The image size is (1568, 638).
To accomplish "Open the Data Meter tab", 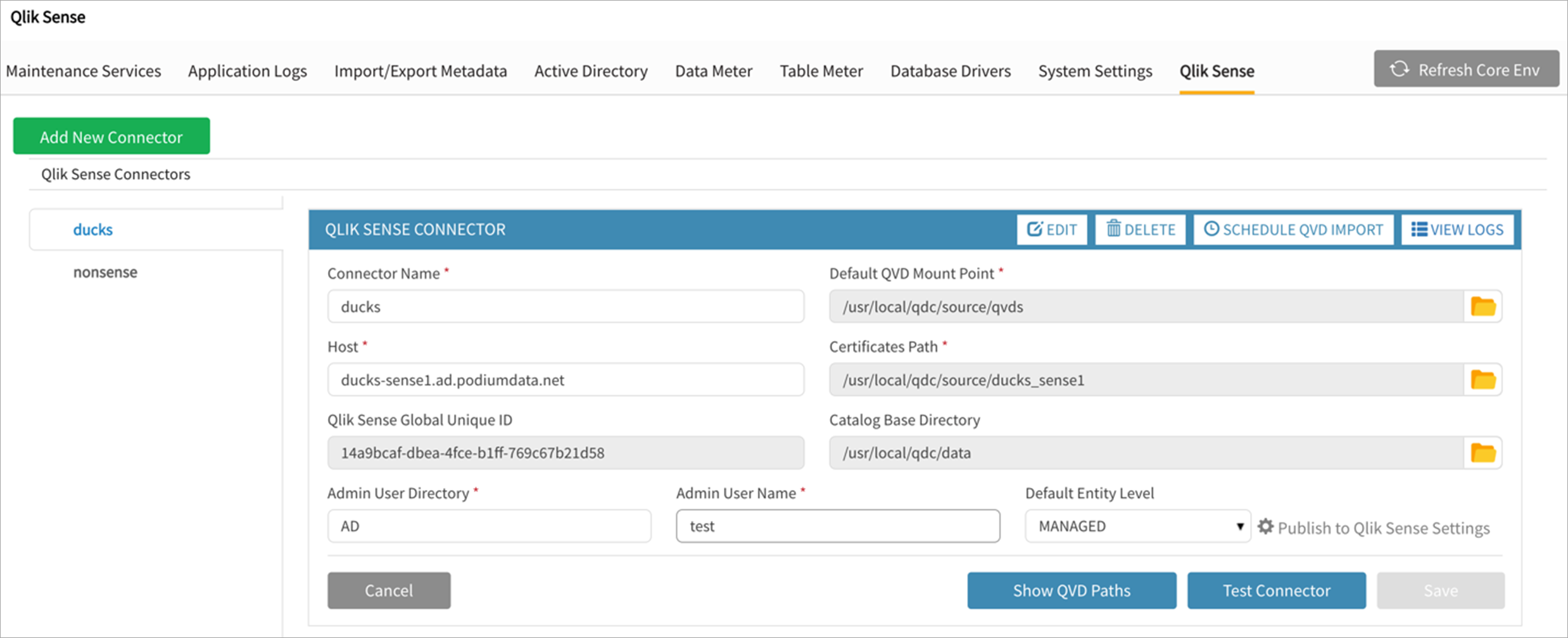I will [x=714, y=71].
